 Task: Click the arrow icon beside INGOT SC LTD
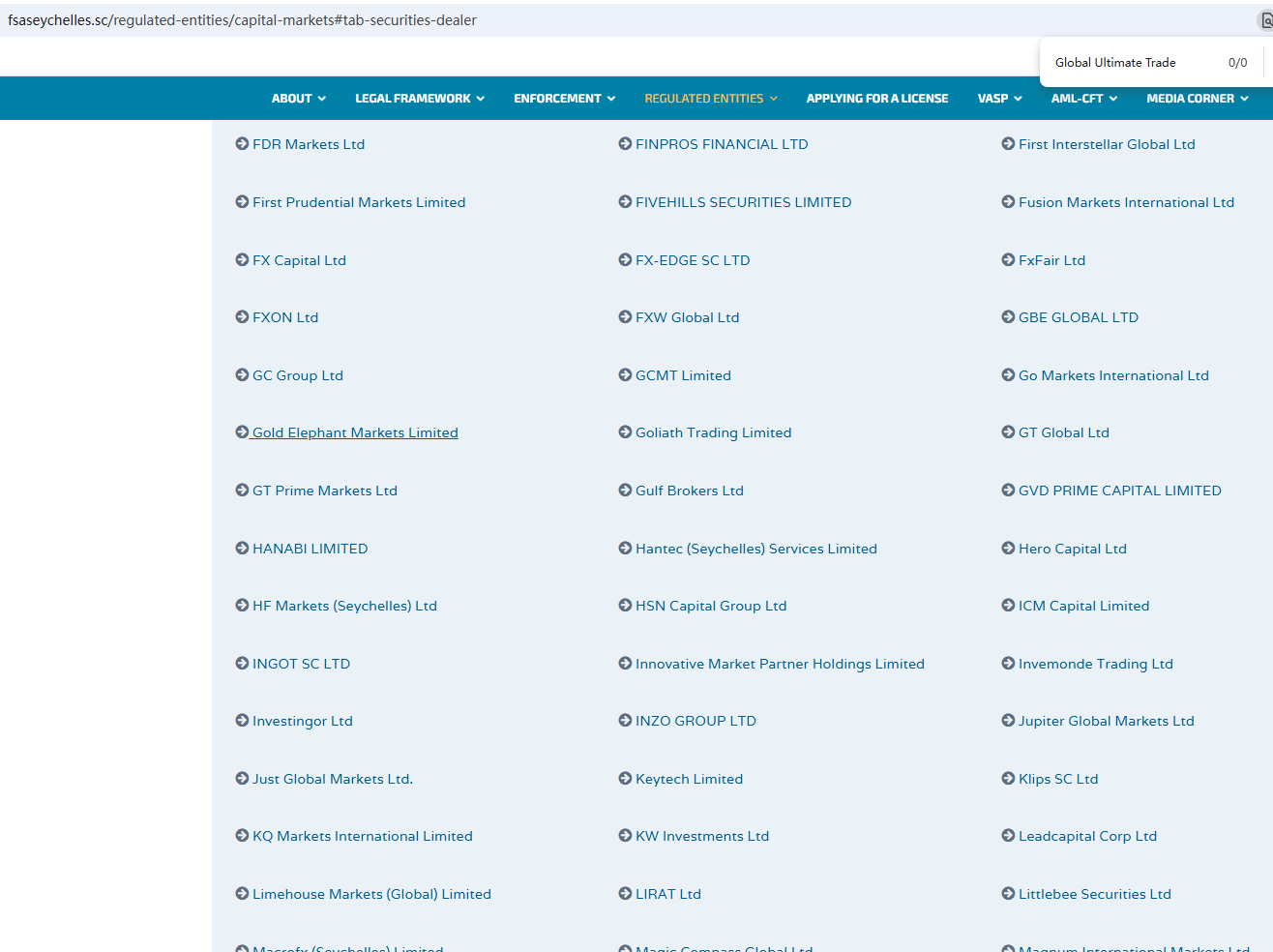pos(242,664)
